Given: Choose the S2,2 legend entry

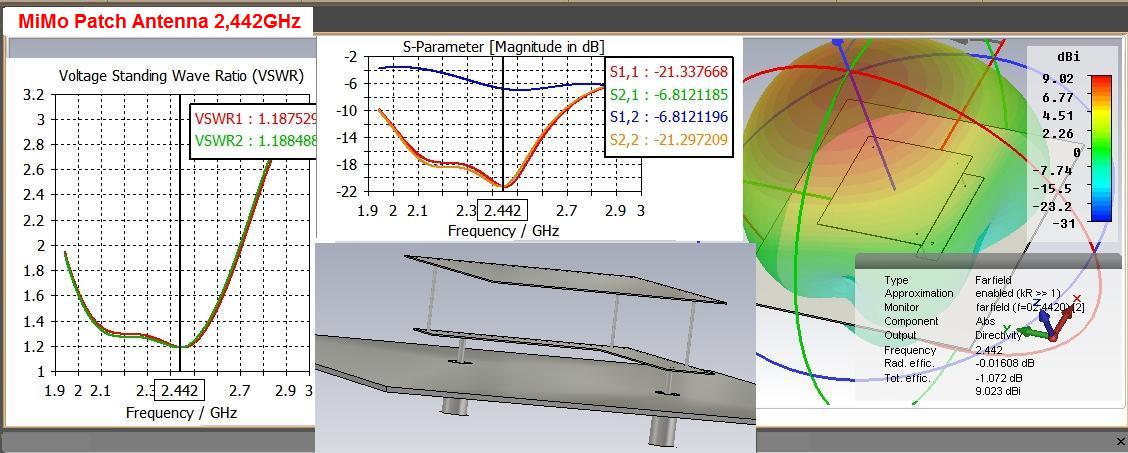Looking at the screenshot, I should pos(669,139).
